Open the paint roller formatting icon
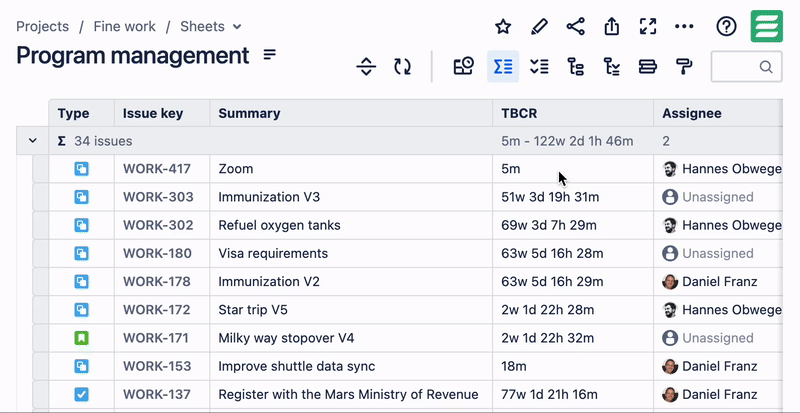 [684, 66]
